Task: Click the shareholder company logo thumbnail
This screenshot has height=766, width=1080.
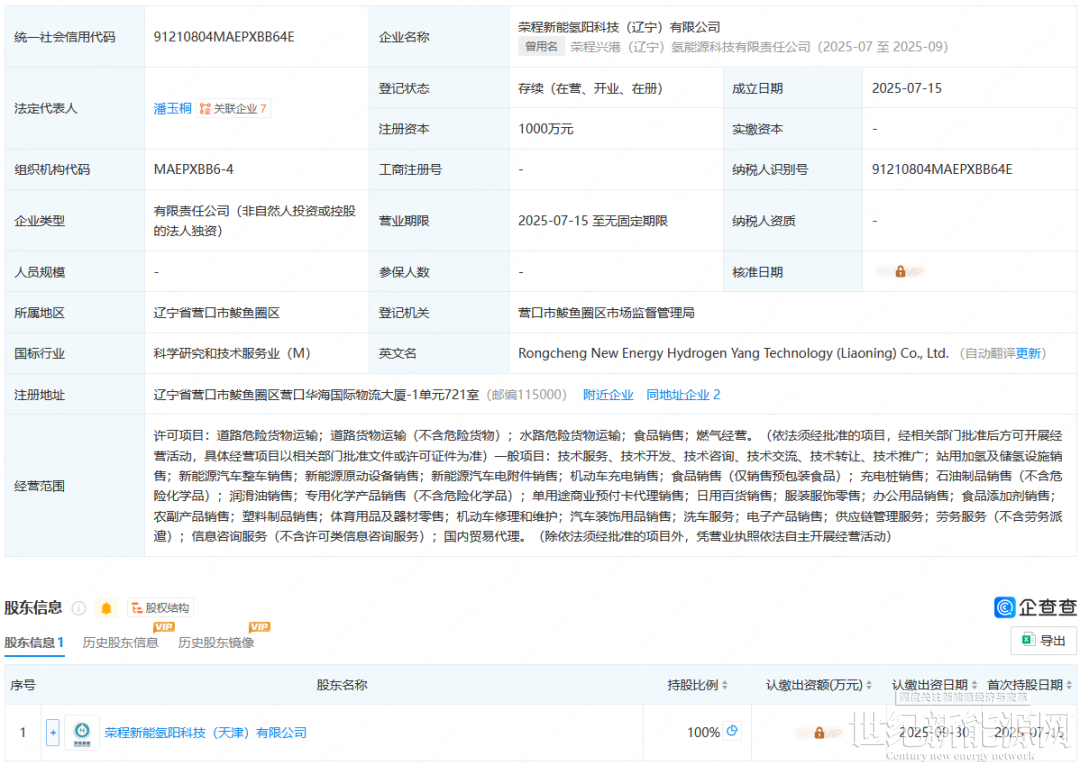Action: (82, 733)
